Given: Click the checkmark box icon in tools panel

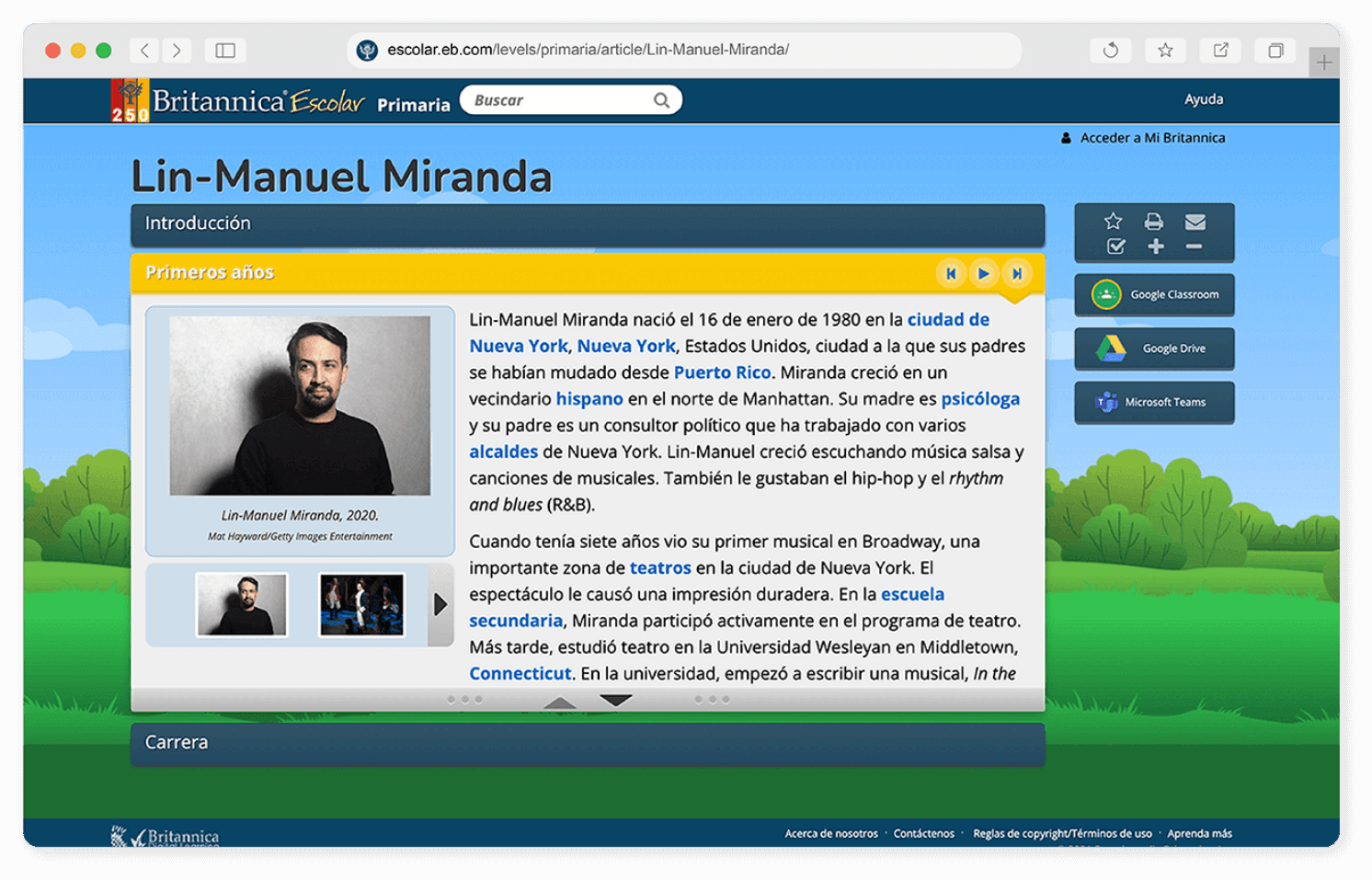Looking at the screenshot, I should click(1115, 246).
